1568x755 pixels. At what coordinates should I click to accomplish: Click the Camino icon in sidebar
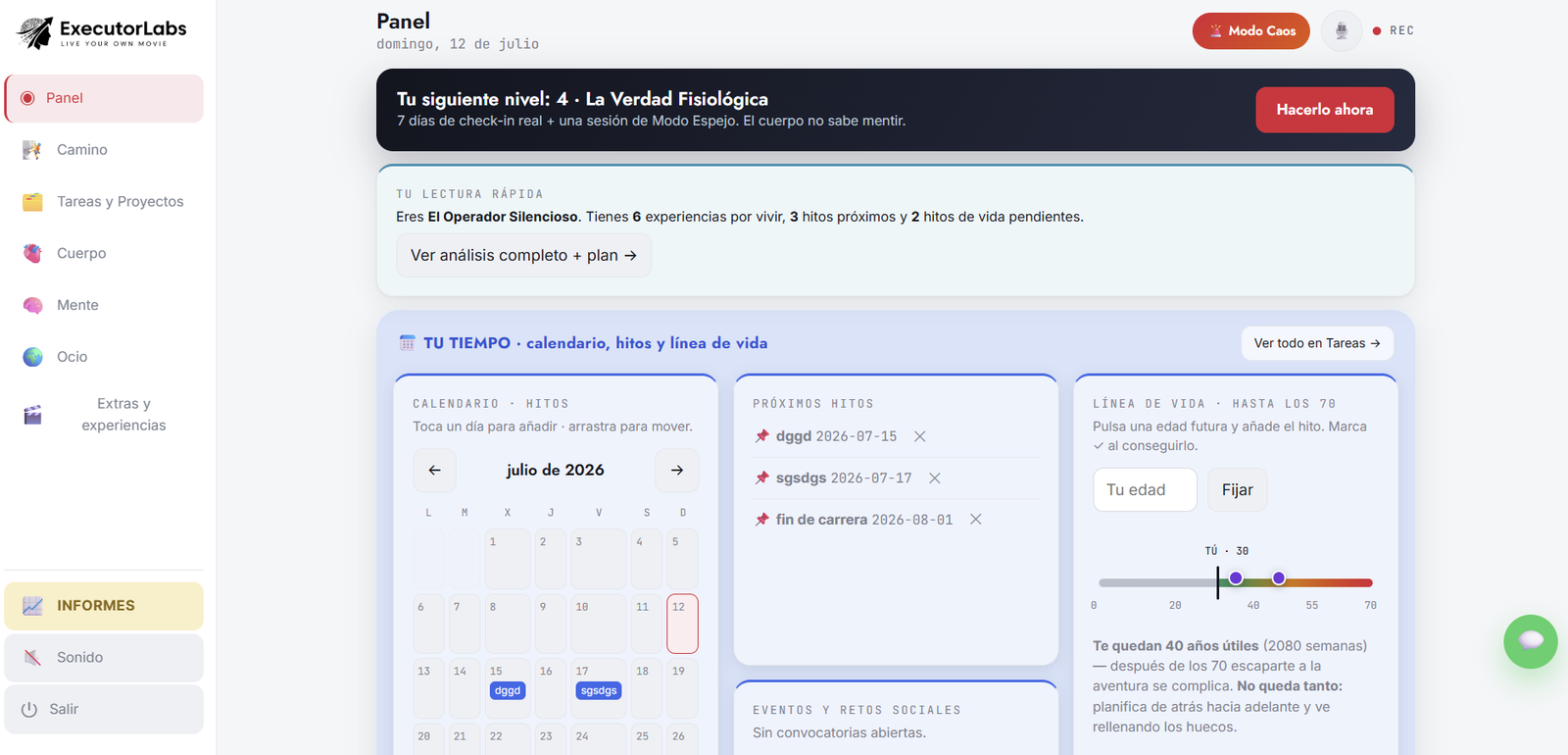tap(32, 150)
